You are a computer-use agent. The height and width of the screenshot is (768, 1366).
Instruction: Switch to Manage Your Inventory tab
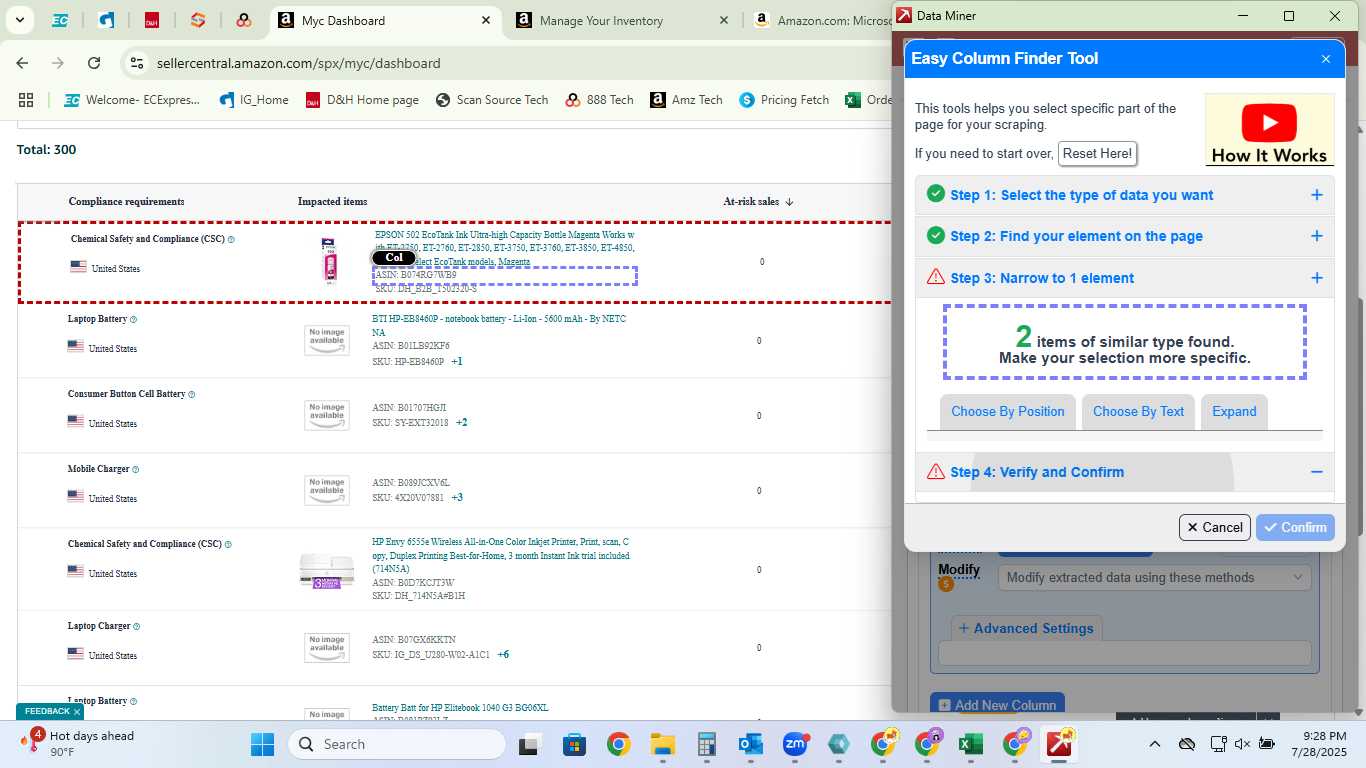[x=601, y=20]
